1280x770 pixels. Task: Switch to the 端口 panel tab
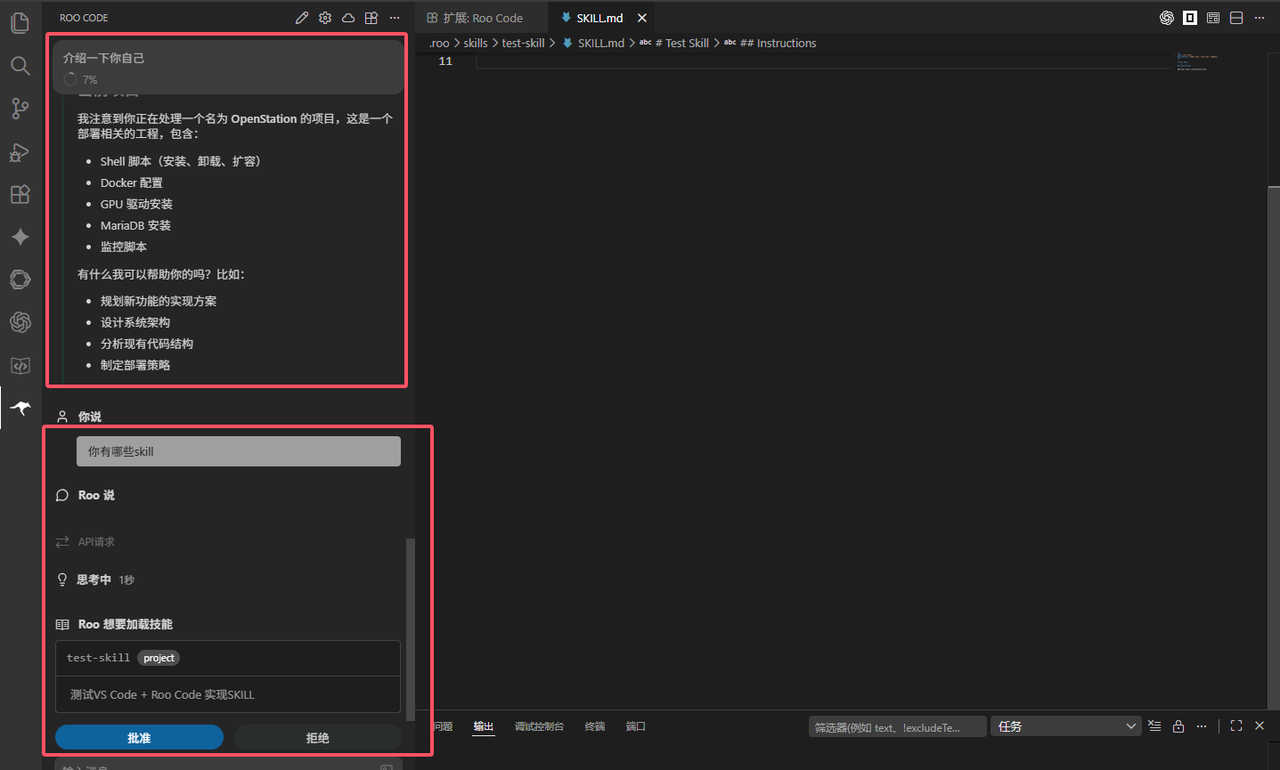tap(636, 726)
